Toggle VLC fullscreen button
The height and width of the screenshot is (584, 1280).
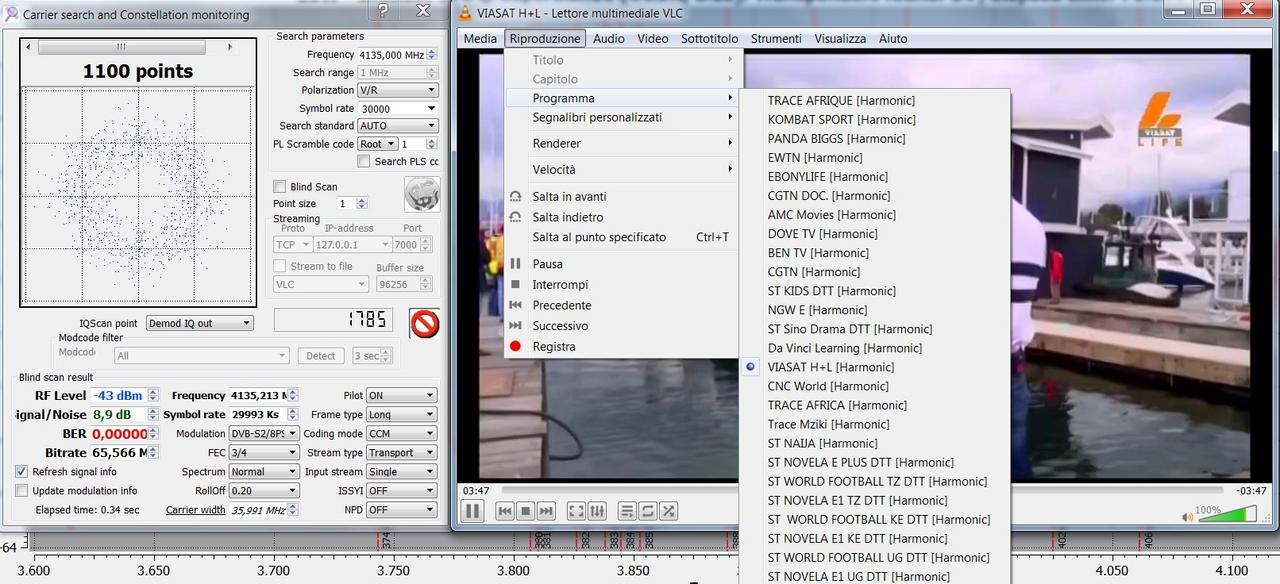click(576, 511)
